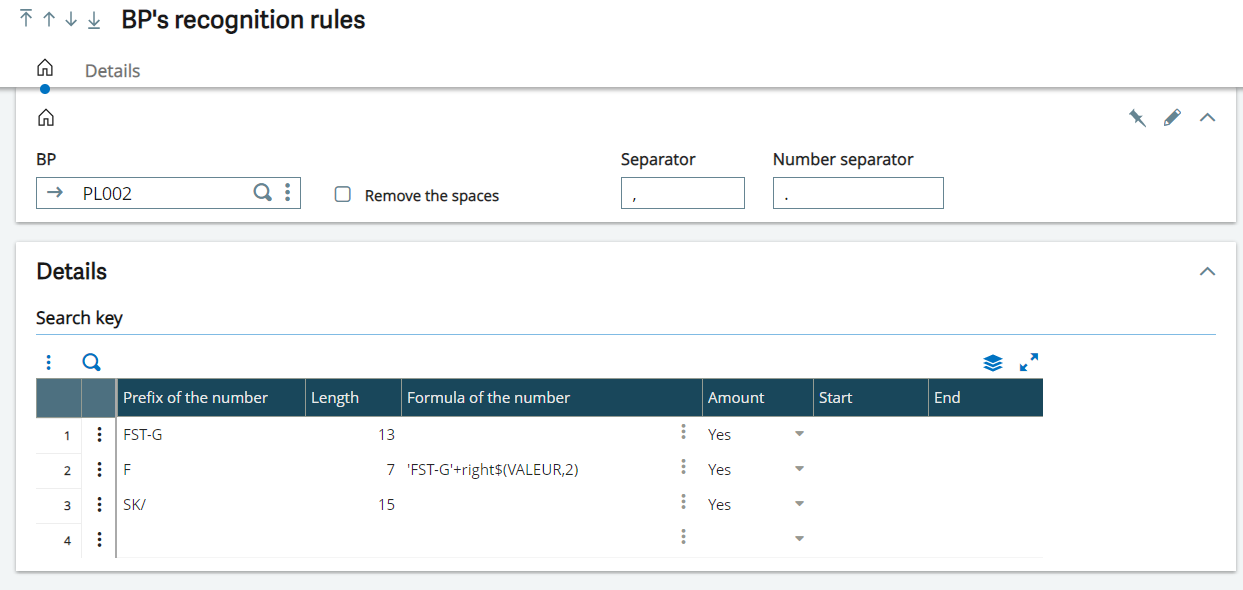The width and height of the screenshot is (1243, 590).
Task: Go to first record arrow icon
Action: (26, 19)
